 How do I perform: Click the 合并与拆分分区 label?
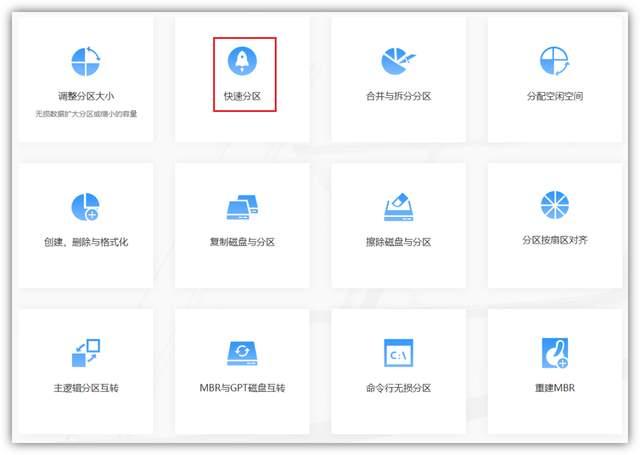(398, 96)
